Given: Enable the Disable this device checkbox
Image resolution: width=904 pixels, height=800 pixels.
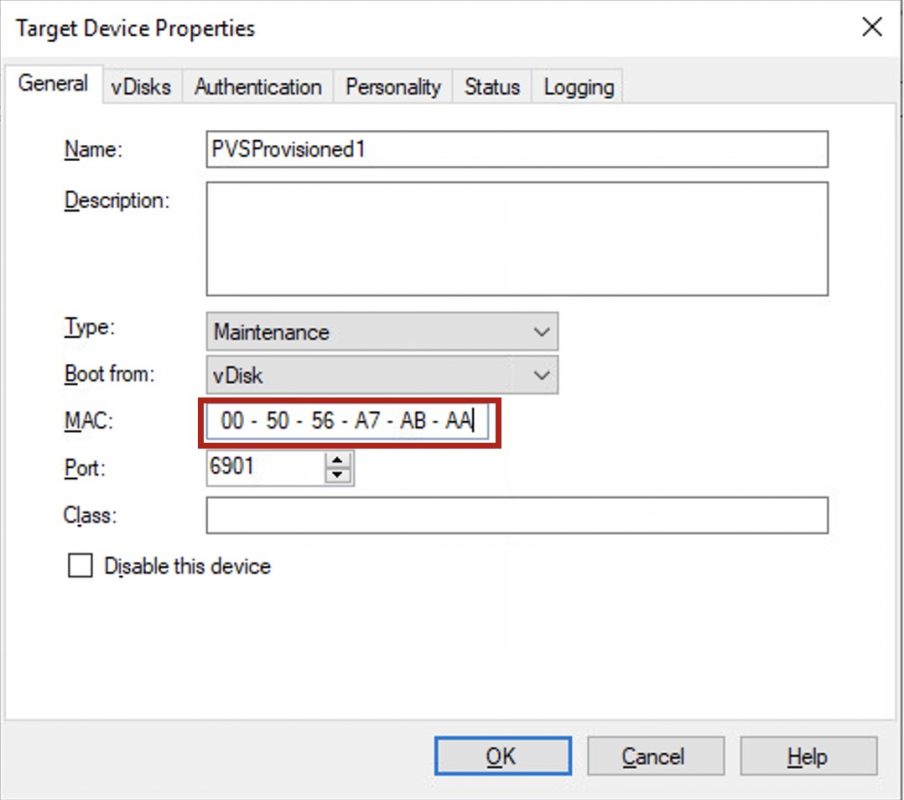Looking at the screenshot, I should pos(79,566).
